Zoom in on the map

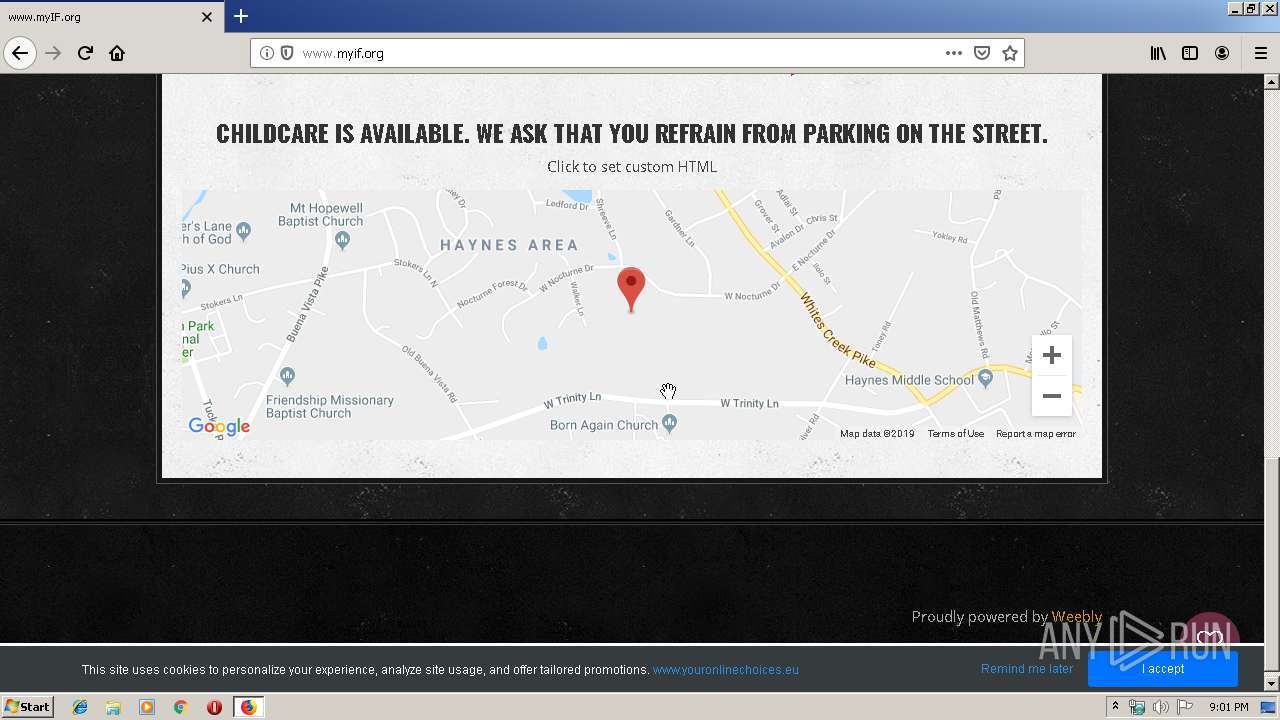point(1052,355)
